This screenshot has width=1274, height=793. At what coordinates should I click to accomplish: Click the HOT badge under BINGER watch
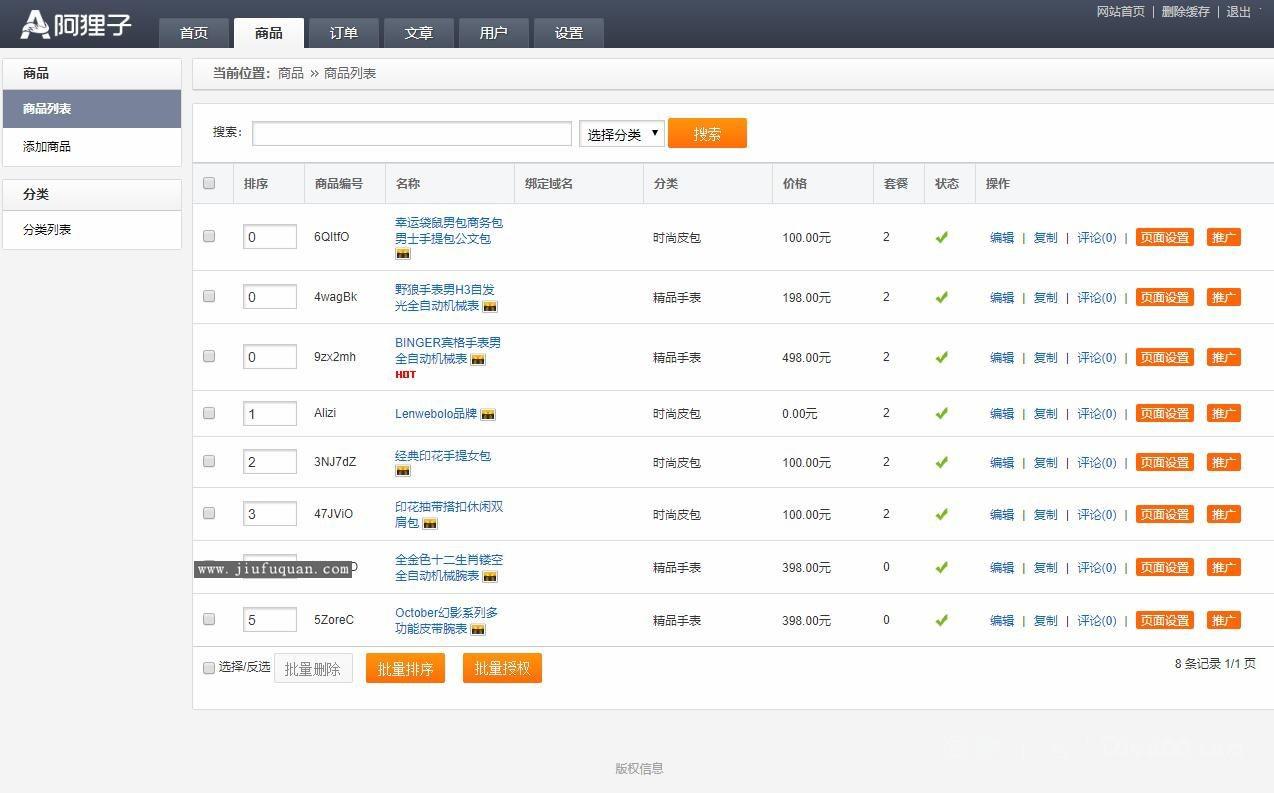coord(405,375)
